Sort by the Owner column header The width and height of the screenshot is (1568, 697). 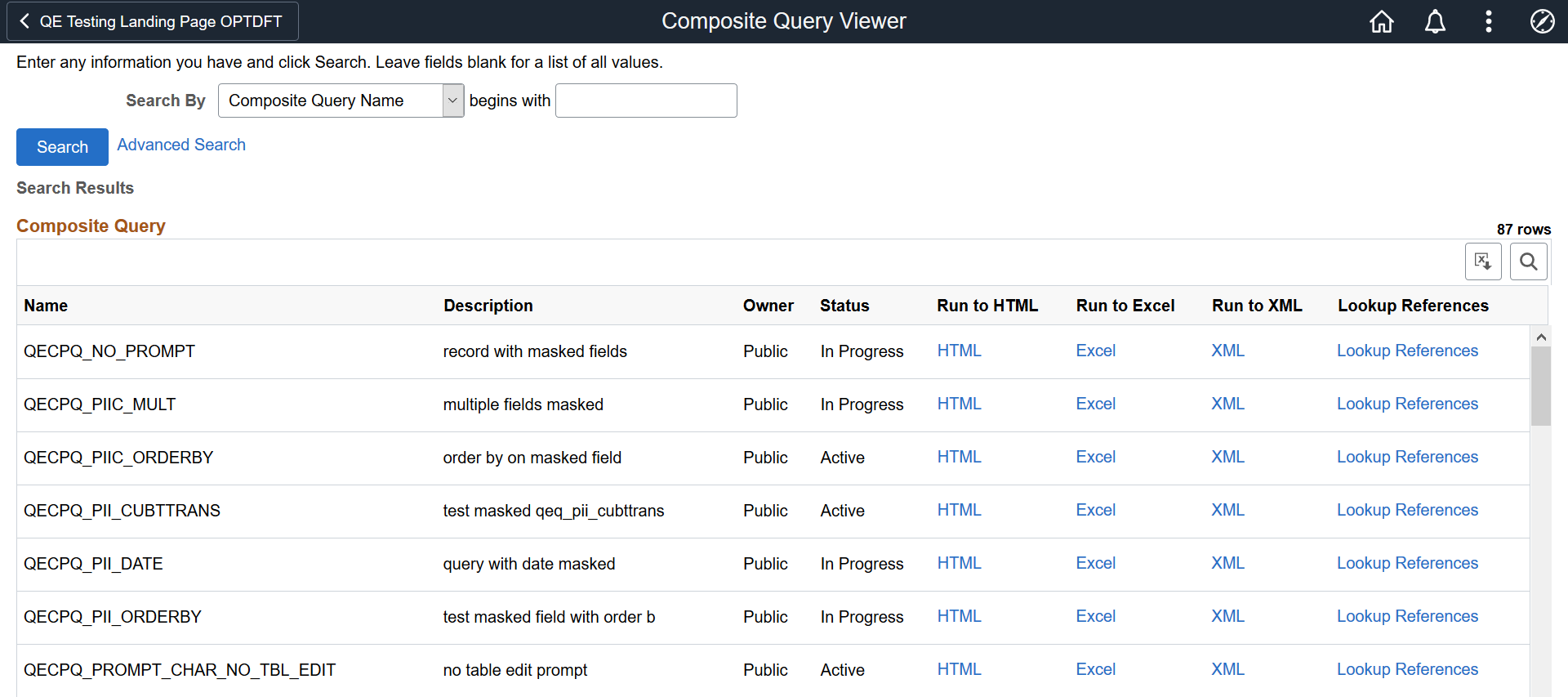[768, 306]
